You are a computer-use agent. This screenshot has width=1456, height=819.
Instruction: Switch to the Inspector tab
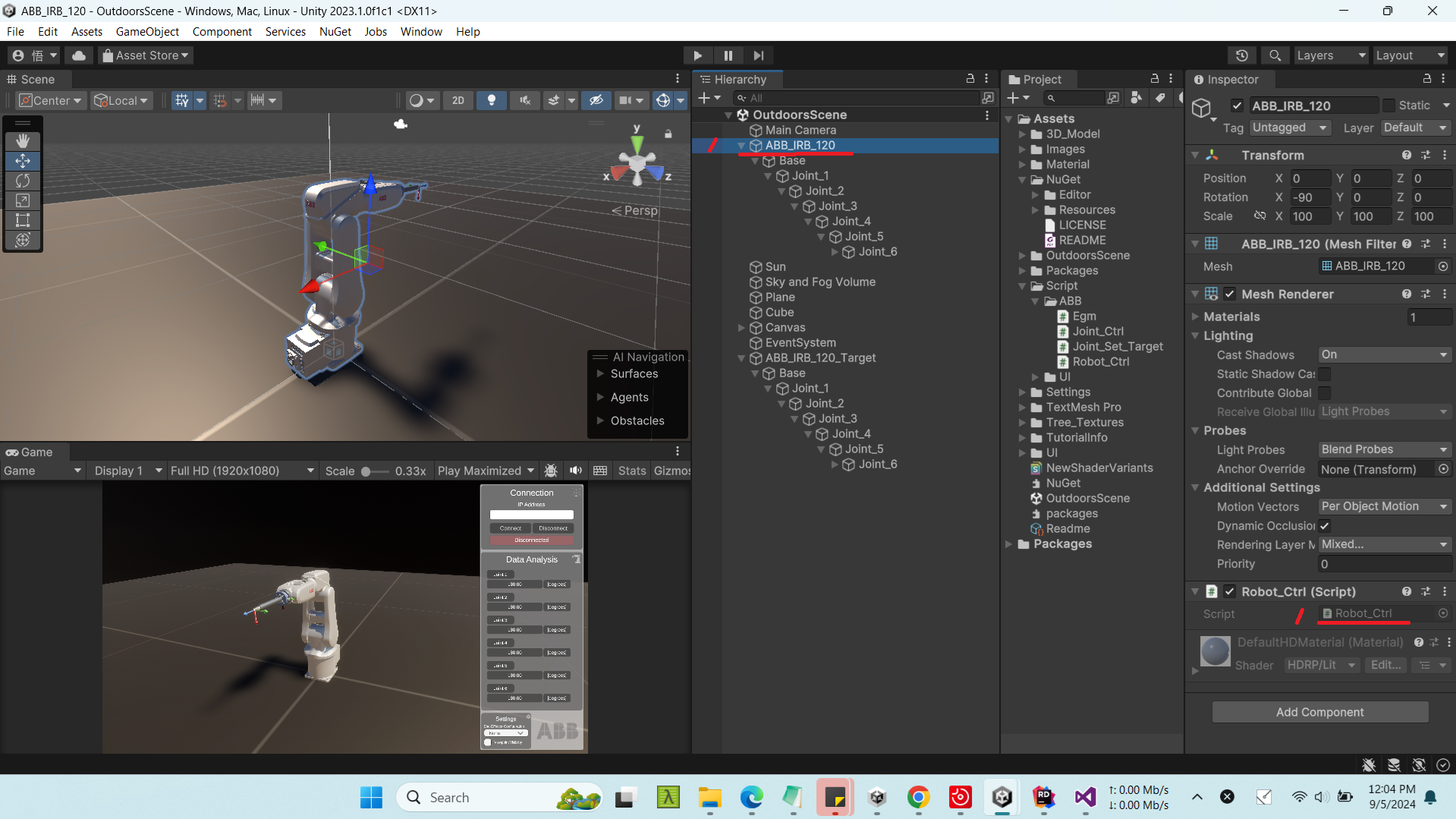[x=1226, y=80]
